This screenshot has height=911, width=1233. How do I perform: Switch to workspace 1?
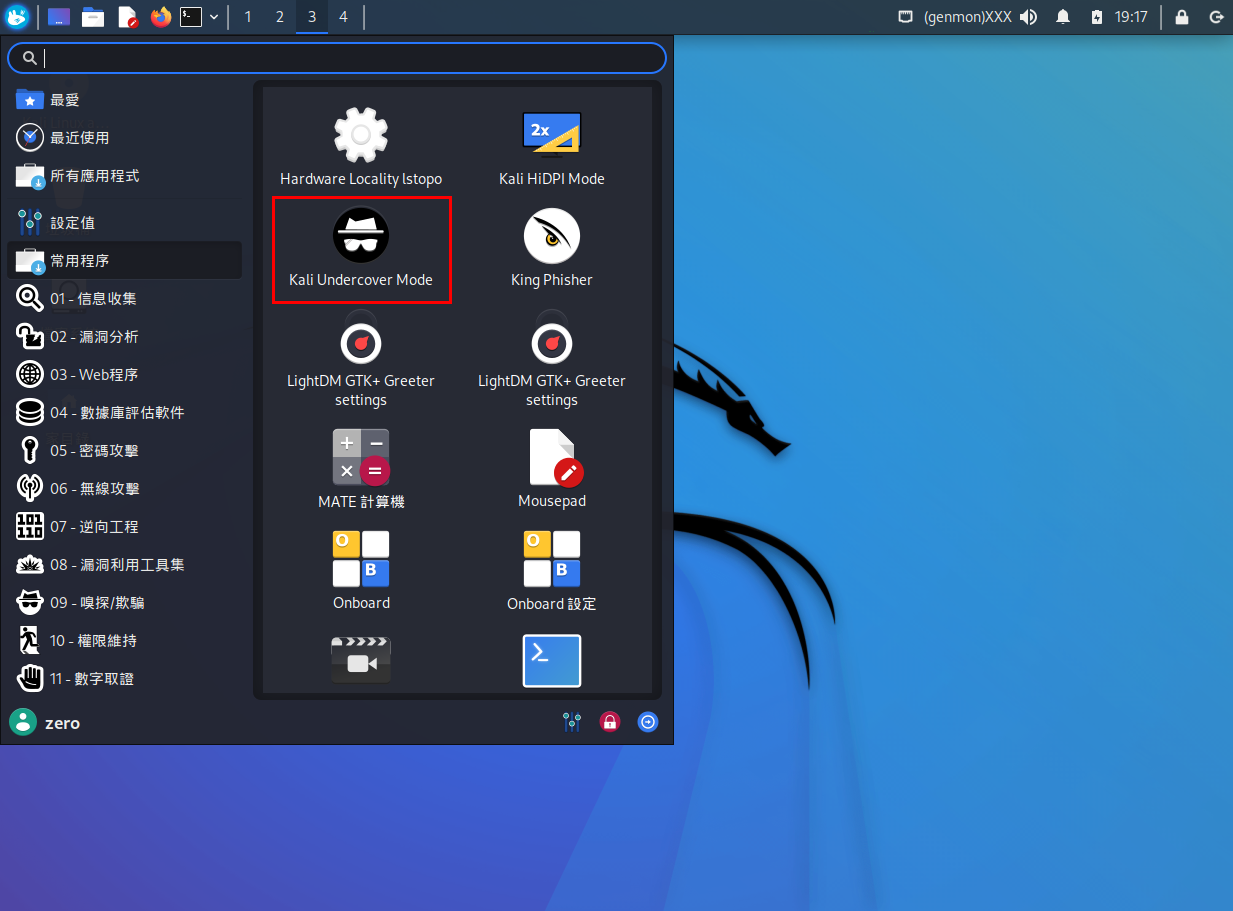(x=248, y=17)
